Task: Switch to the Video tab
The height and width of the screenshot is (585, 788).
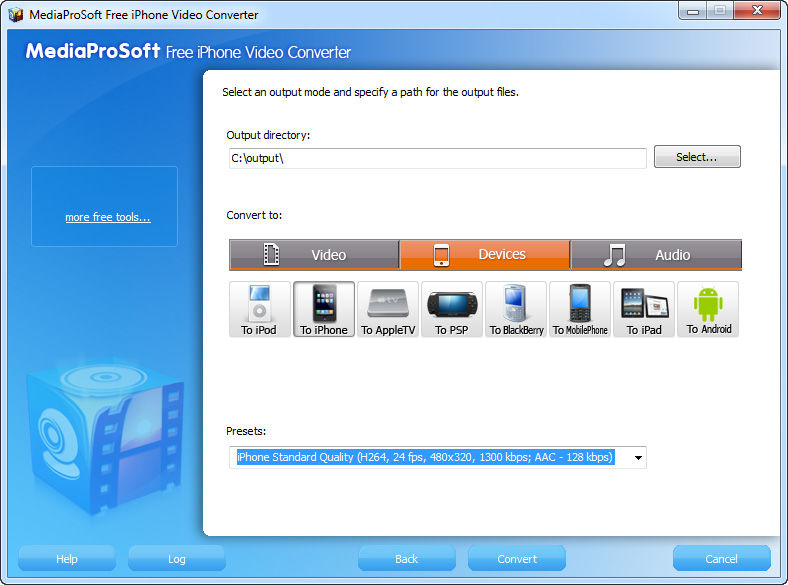Action: coord(314,255)
